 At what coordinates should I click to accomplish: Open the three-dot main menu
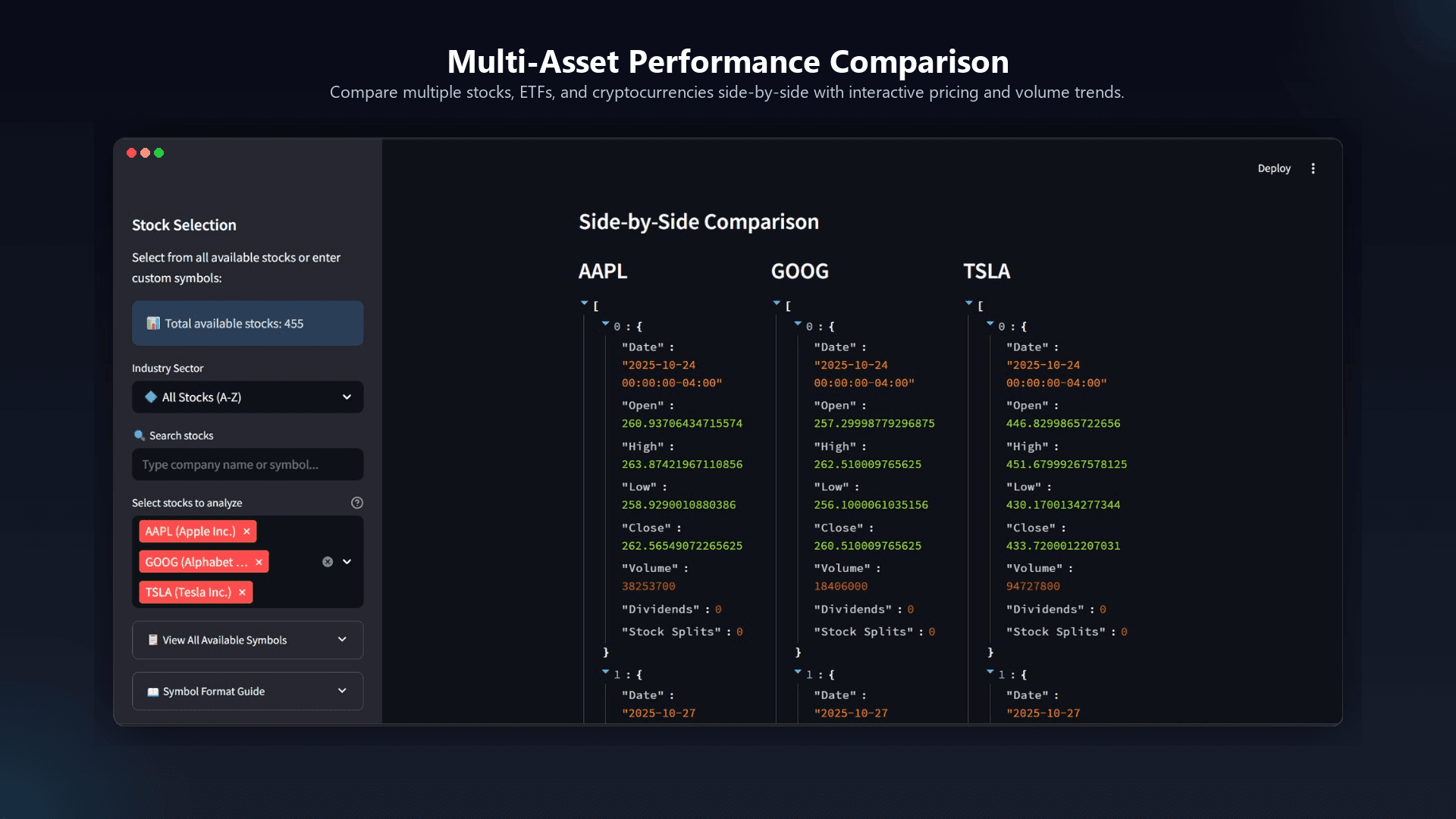coord(1313,168)
